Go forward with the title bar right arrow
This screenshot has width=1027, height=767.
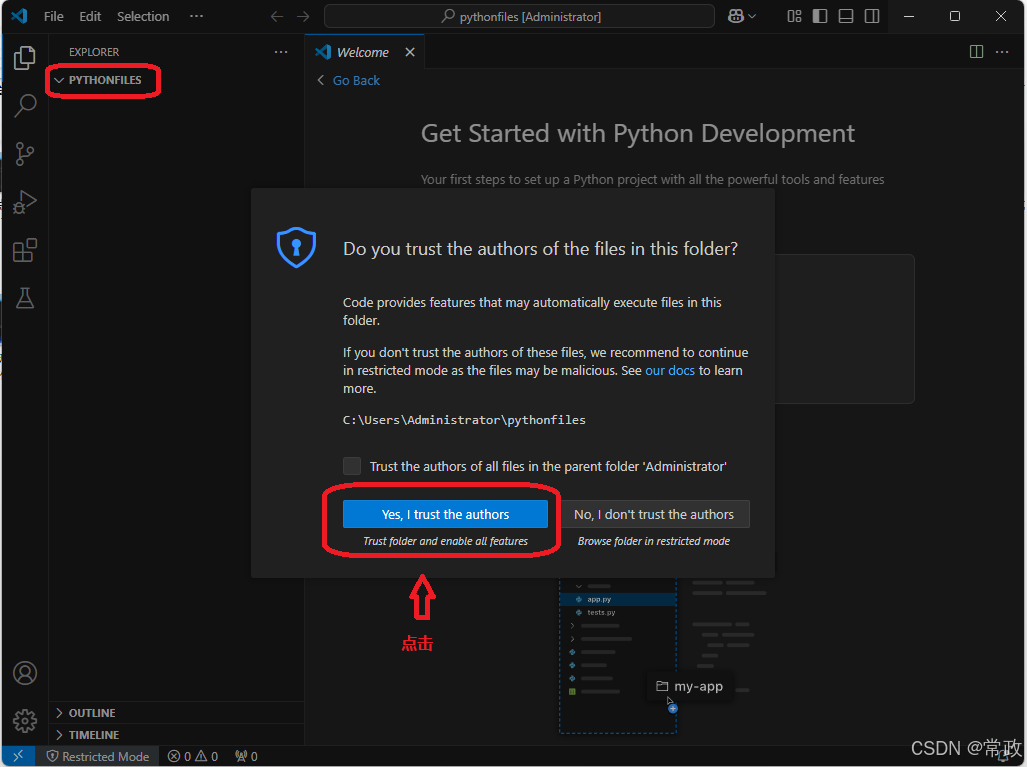point(303,16)
